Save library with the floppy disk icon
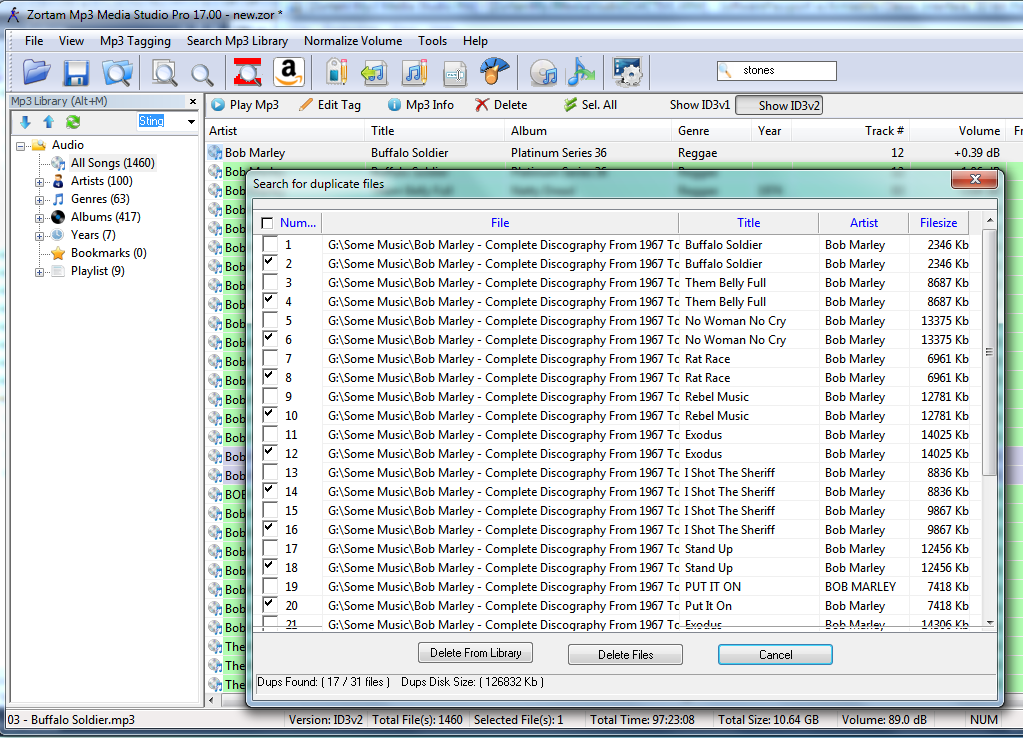 76,72
